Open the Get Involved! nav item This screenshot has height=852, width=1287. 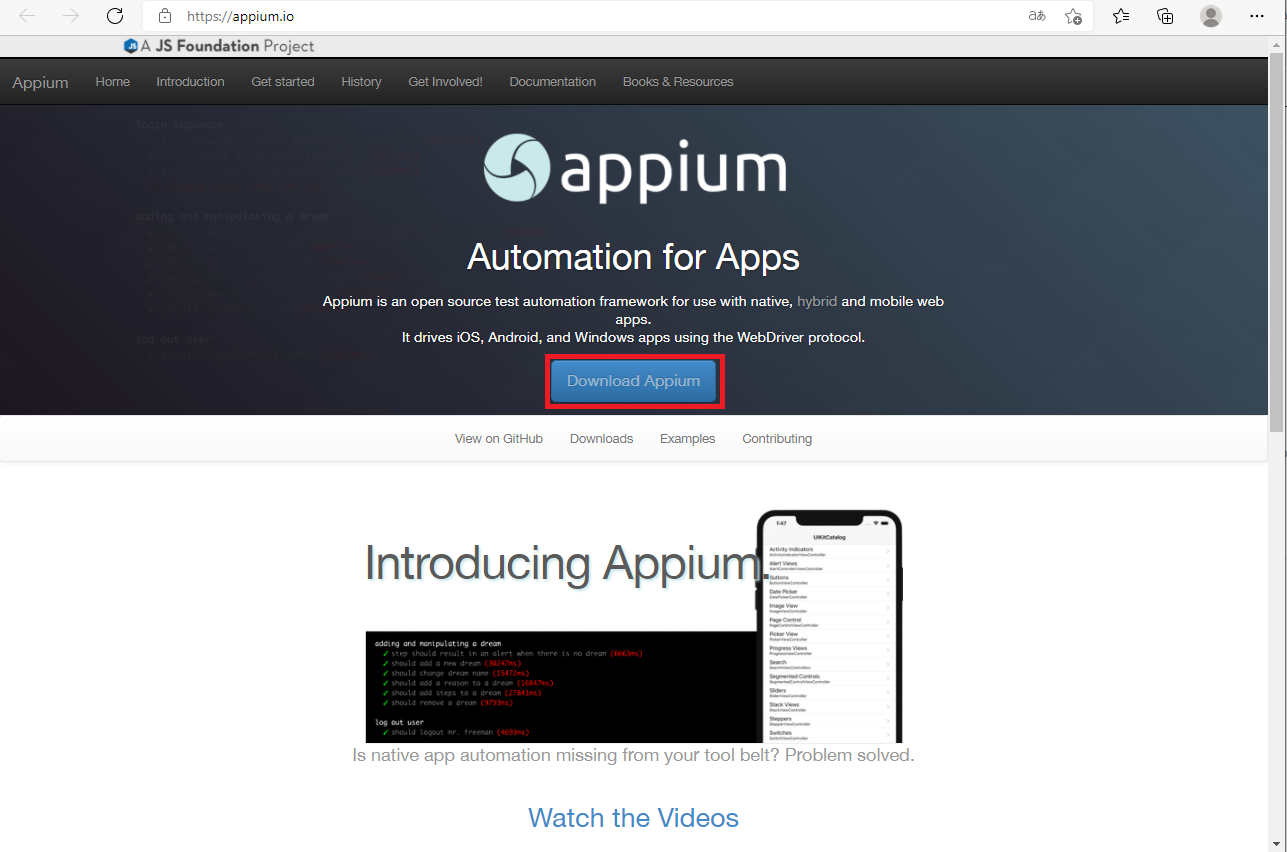pos(445,82)
